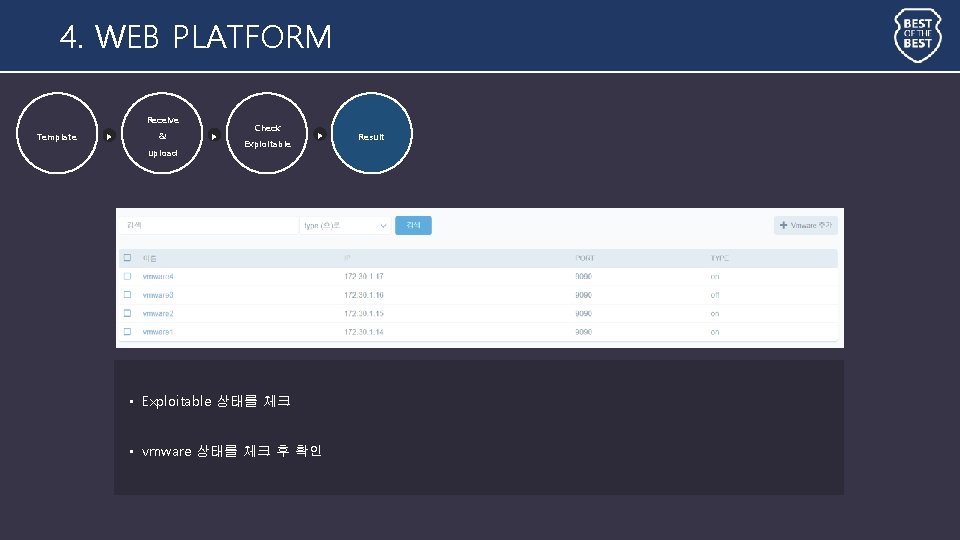Click the 'on' type value for vmware4
Image resolution: width=960 pixels, height=540 pixels.
(x=714, y=277)
